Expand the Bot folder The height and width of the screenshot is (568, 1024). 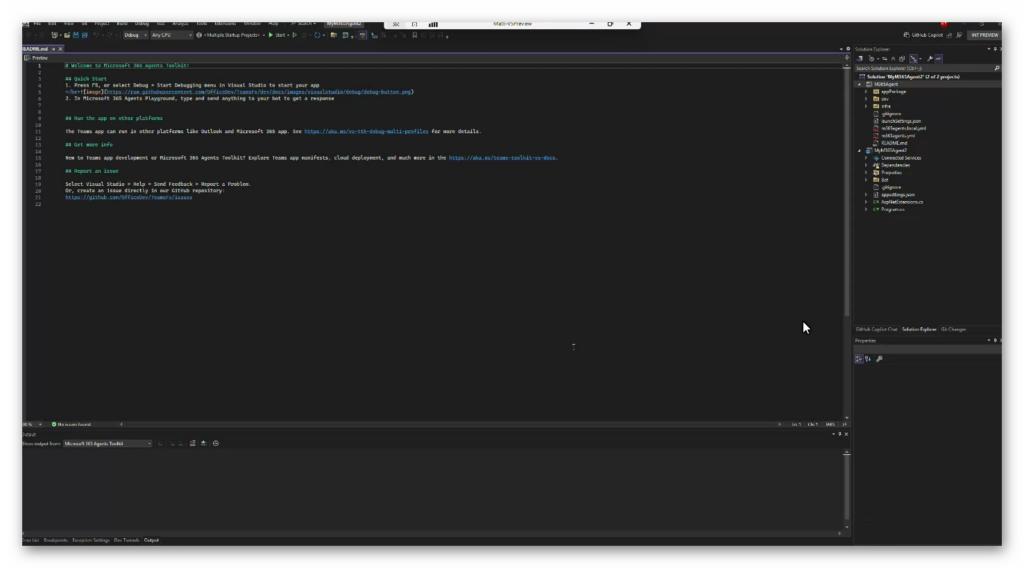click(x=867, y=180)
